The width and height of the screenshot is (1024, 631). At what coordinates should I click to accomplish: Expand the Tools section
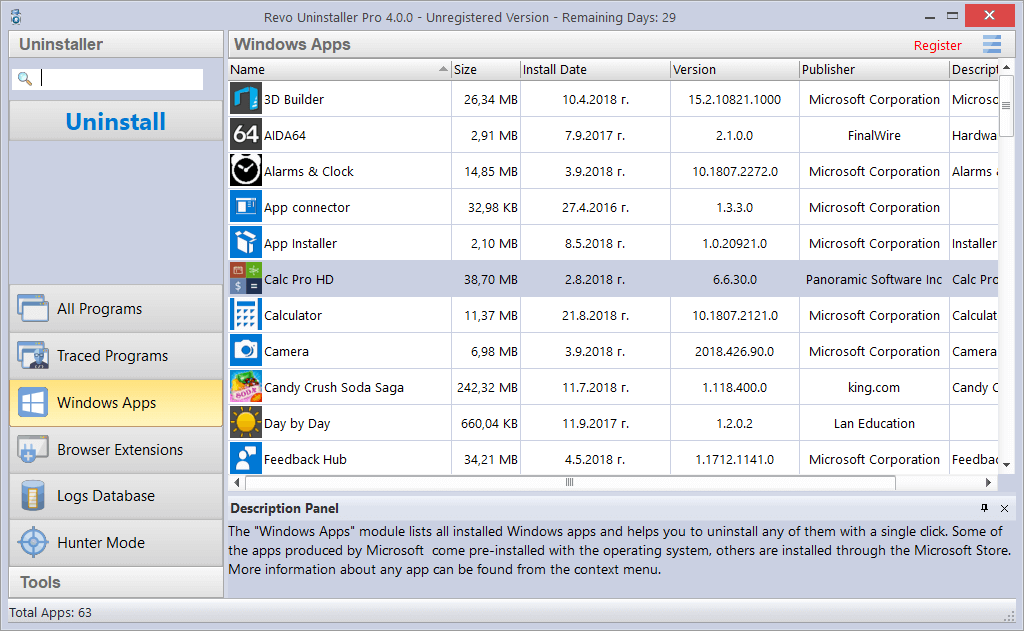point(115,582)
